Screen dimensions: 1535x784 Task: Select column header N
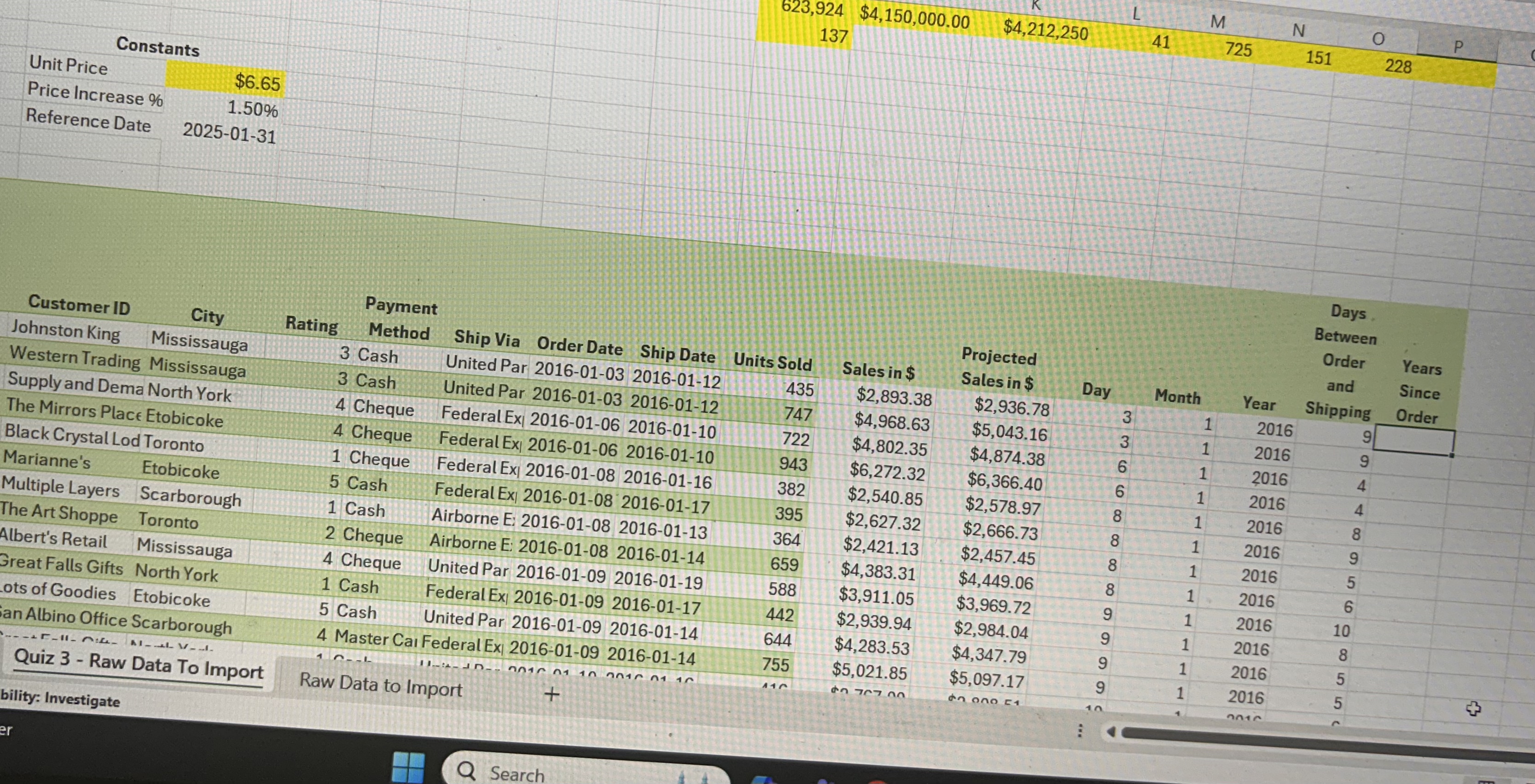[x=1298, y=30]
